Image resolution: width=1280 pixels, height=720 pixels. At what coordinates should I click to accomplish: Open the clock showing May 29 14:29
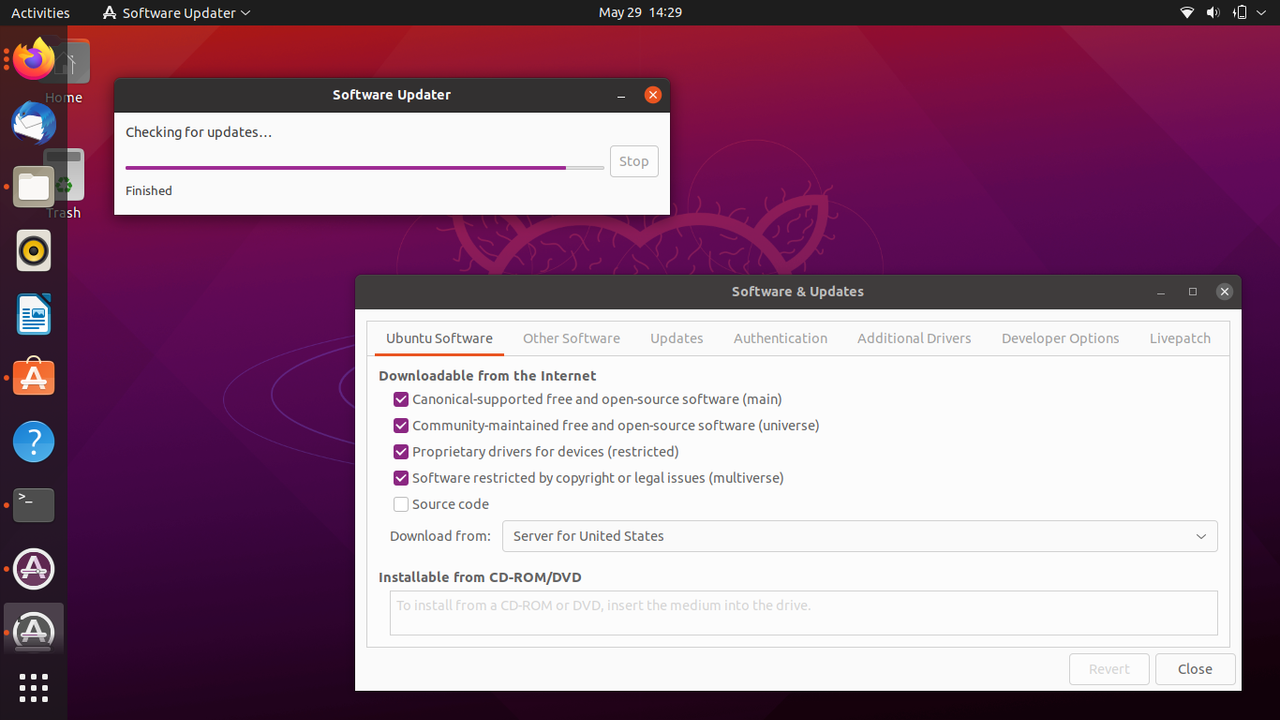pos(640,13)
